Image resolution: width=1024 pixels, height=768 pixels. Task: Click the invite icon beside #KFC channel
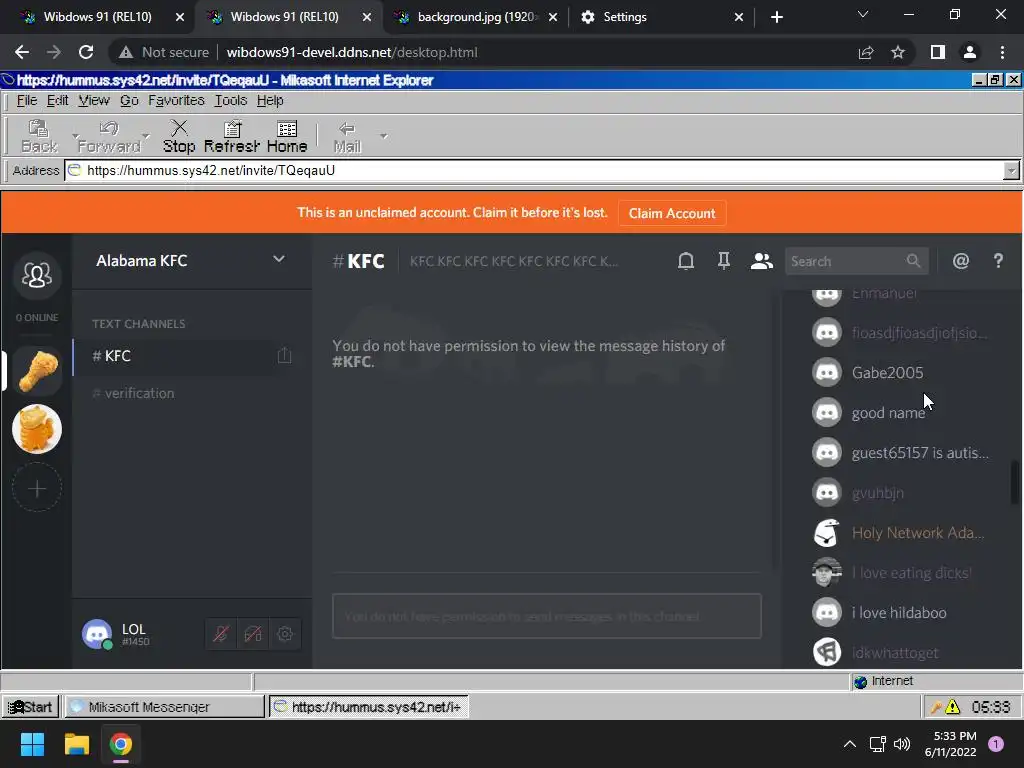(x=284, y=356)
